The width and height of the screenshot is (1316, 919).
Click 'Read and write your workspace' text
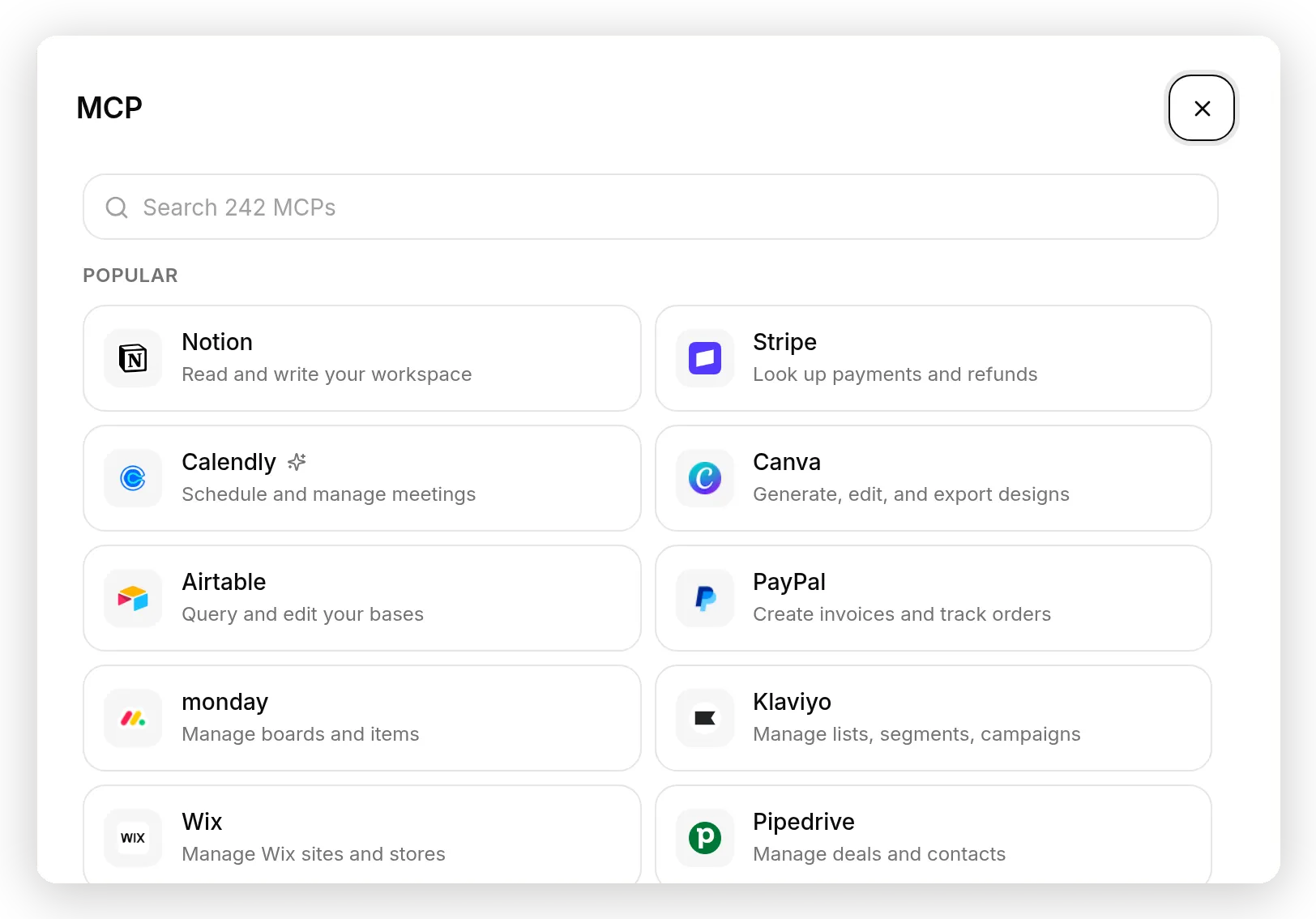327,374
